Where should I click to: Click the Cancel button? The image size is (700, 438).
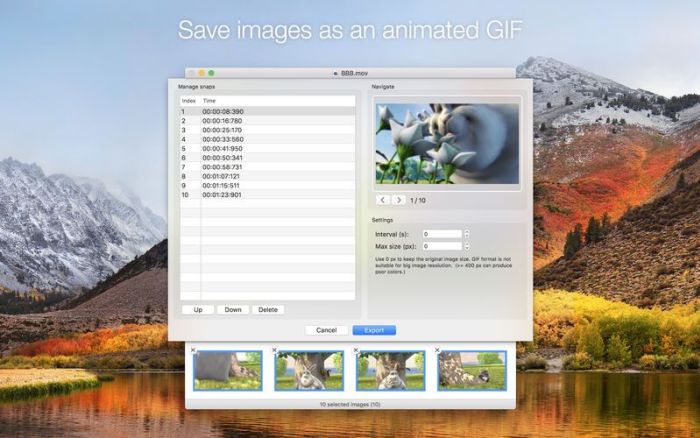point(326,330)
